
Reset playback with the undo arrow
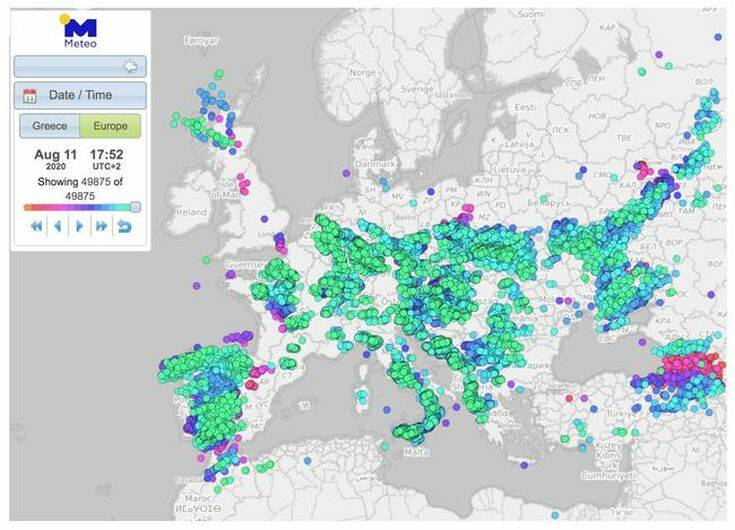[124, 227]
